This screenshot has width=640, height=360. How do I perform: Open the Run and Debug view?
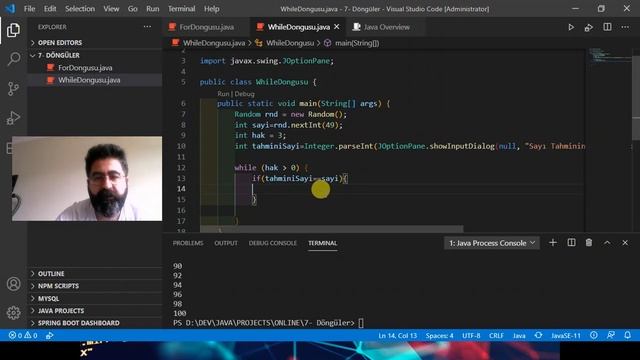click(13, 118)
